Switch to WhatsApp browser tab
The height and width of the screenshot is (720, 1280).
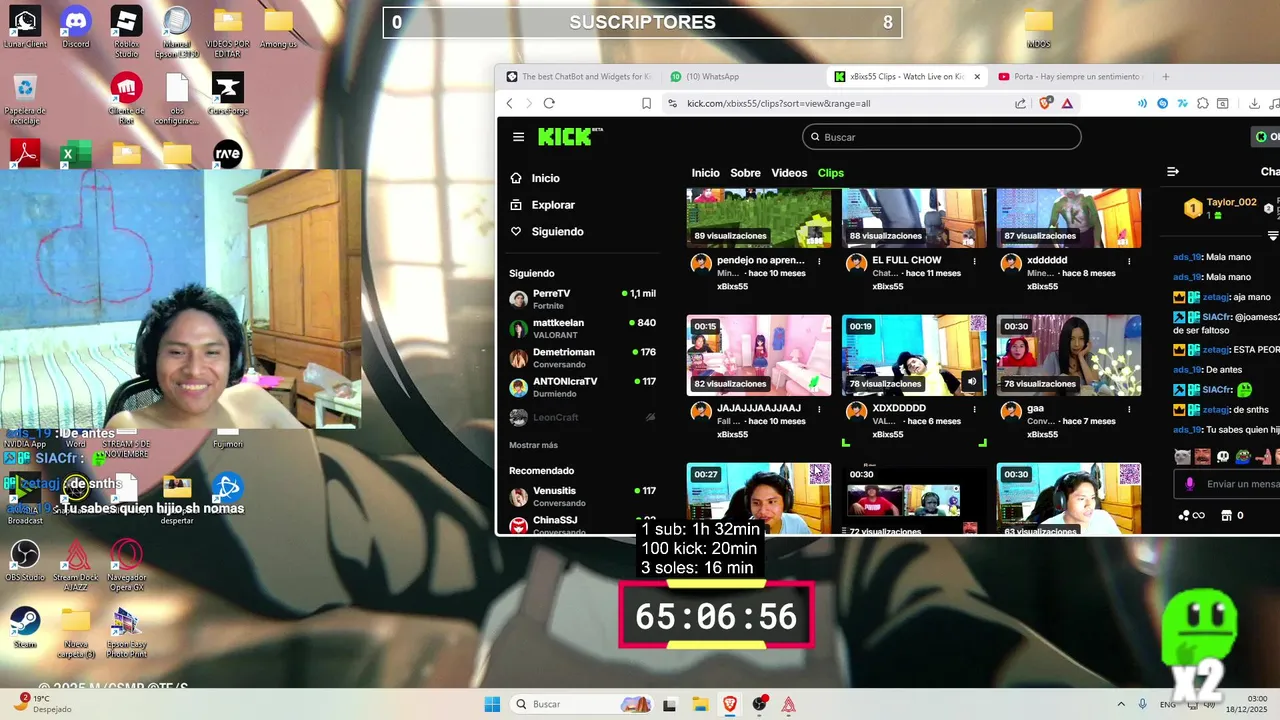[x=743, y=76]
